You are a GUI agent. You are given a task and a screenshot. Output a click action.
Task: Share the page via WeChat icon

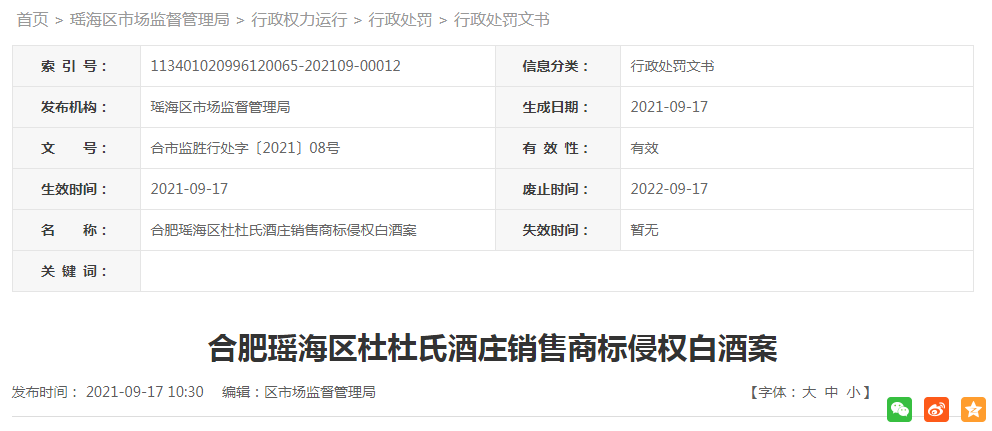click(x=899, y=409)
